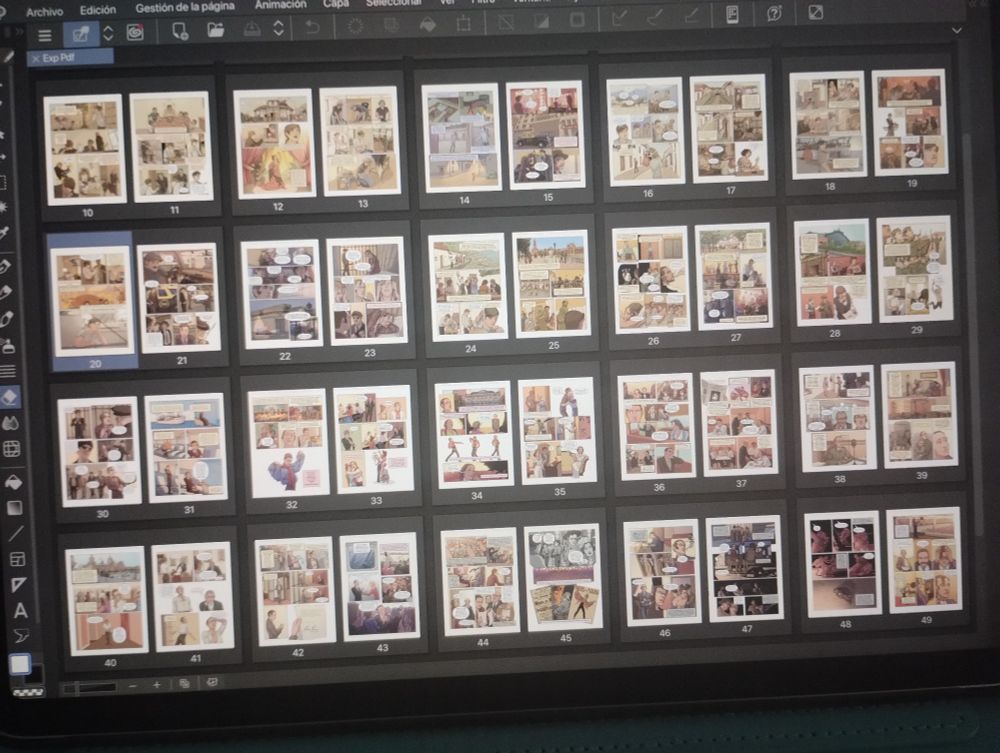Click the Scale/Rotate transform icon
The height and width of the screenshot is (753, 1000).
tap(464, 24)
